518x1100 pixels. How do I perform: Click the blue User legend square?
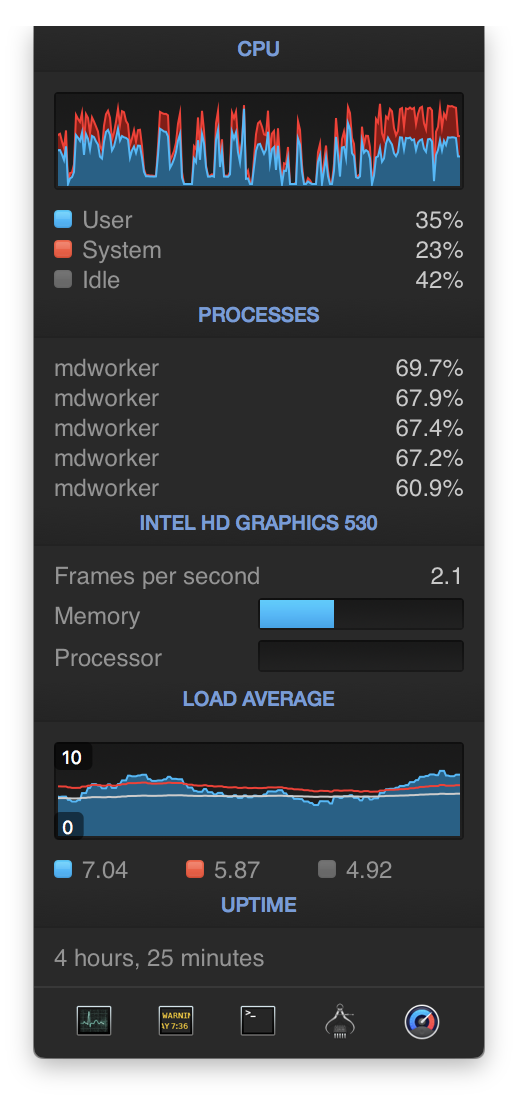point(63,220)
